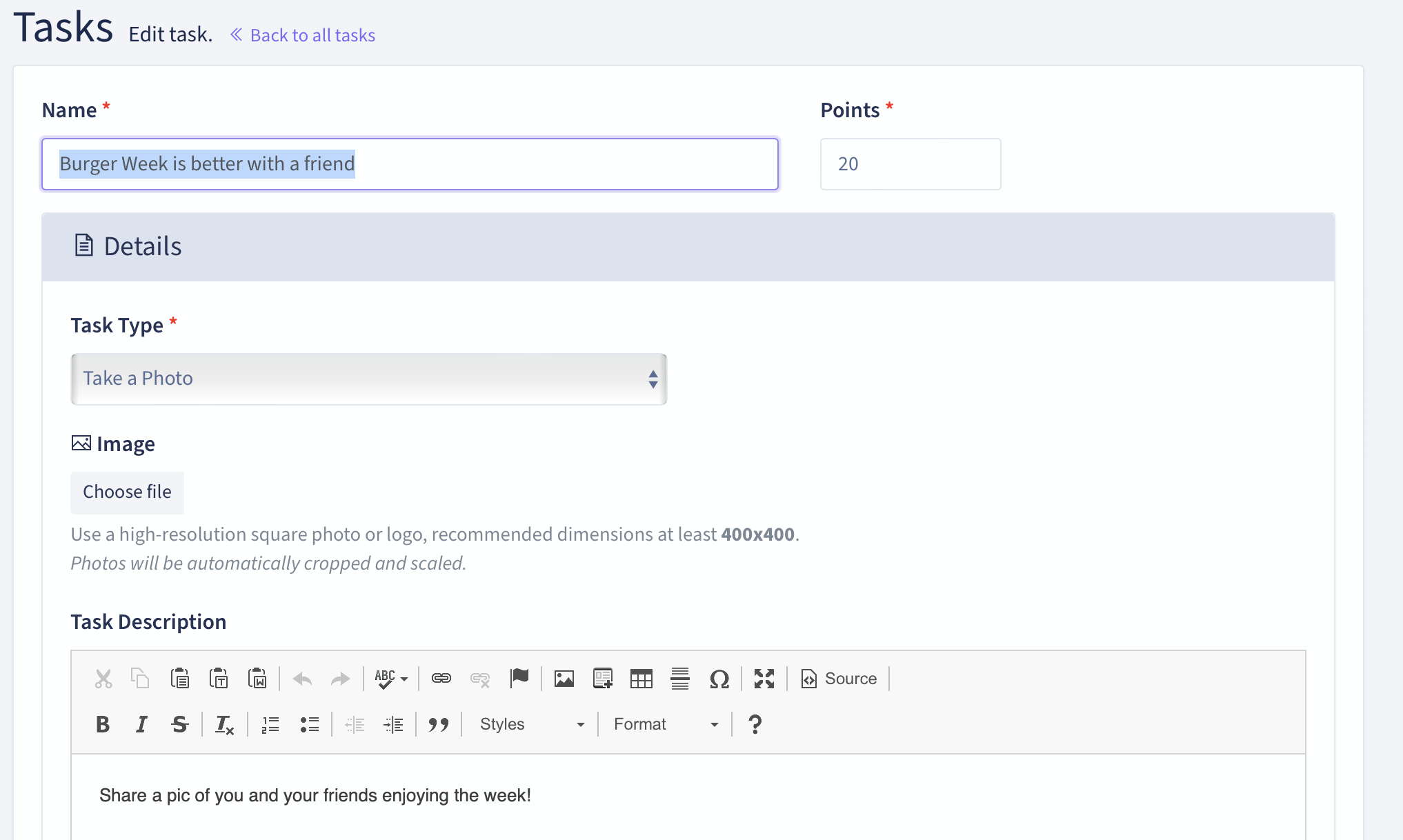Click the Paste clipboard icon
This screenshot has height=840, width=1403.
(180, 679)
